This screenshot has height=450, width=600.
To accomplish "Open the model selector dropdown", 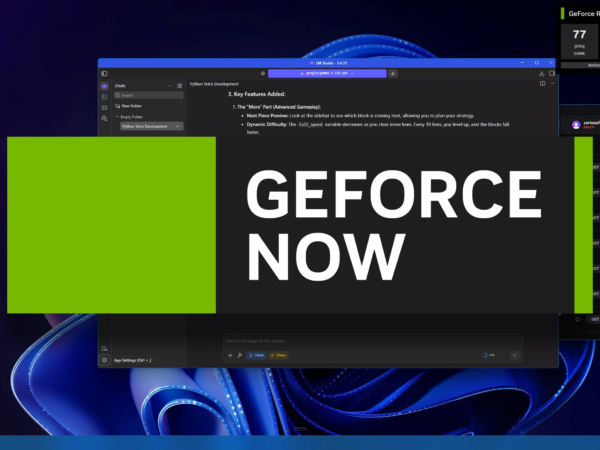I will tap(327, 73).
